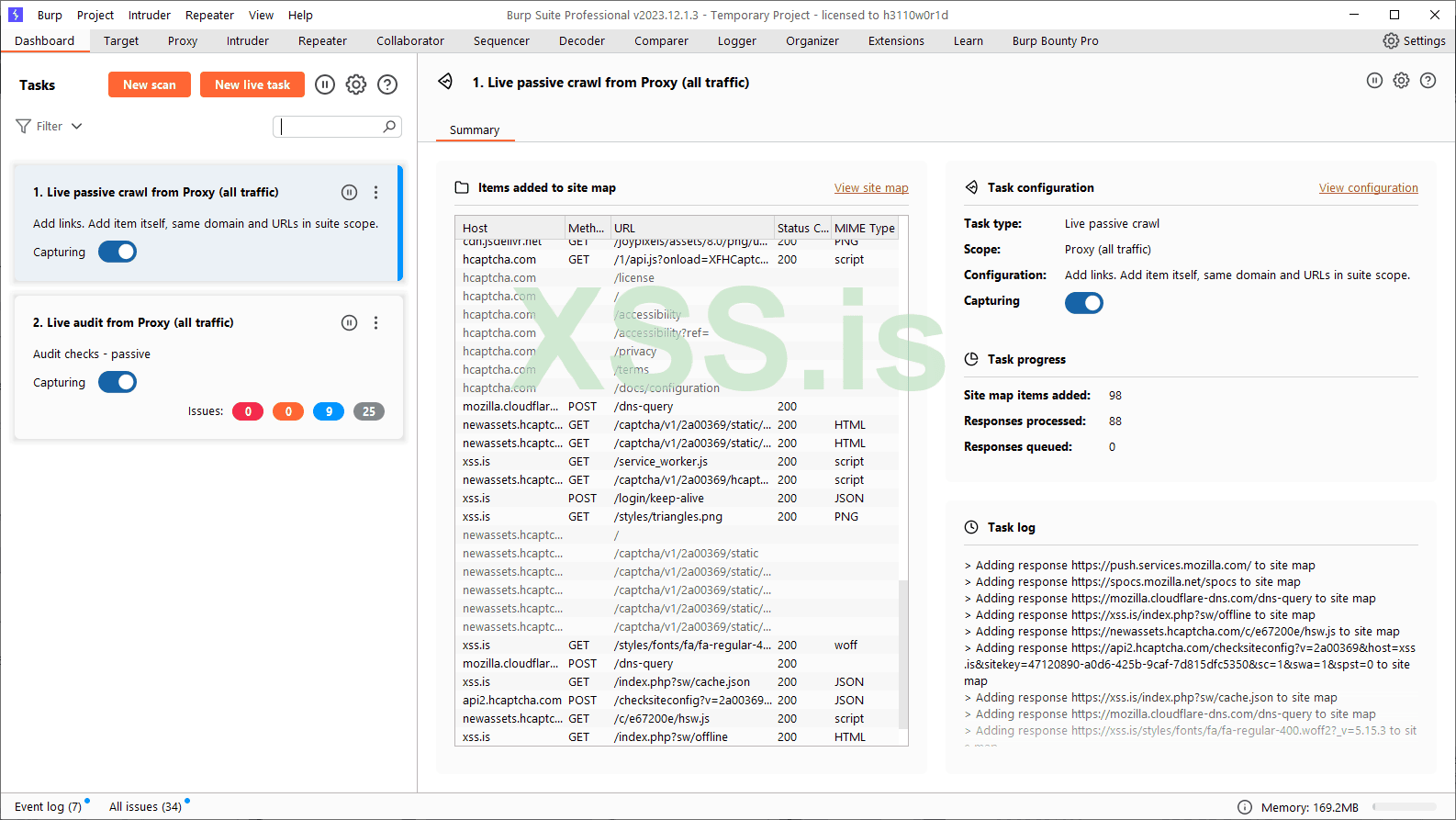
Task: Switch to the Repeater tab
Action: [322, 41]
